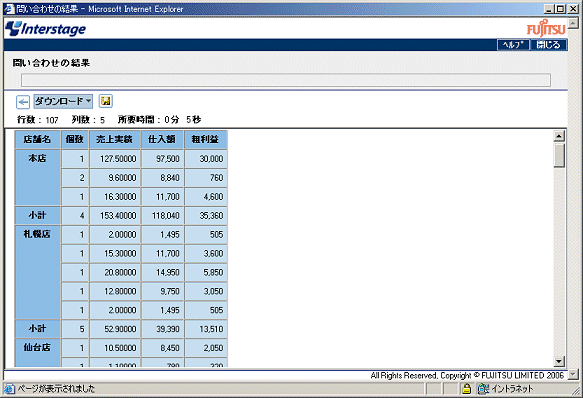The width and height of the screenshot is (583, 398).
Task: Click the ヘルプ button
Action: pos(513,45)
